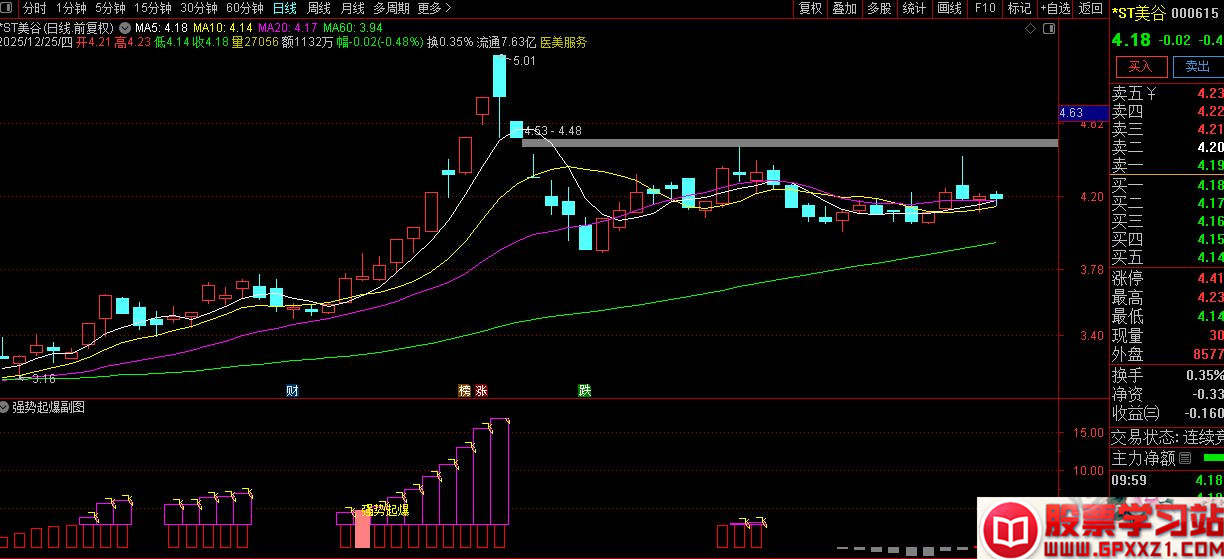Toggle 复权 price adjustment

pyautogui.click(x=810, y=8)
